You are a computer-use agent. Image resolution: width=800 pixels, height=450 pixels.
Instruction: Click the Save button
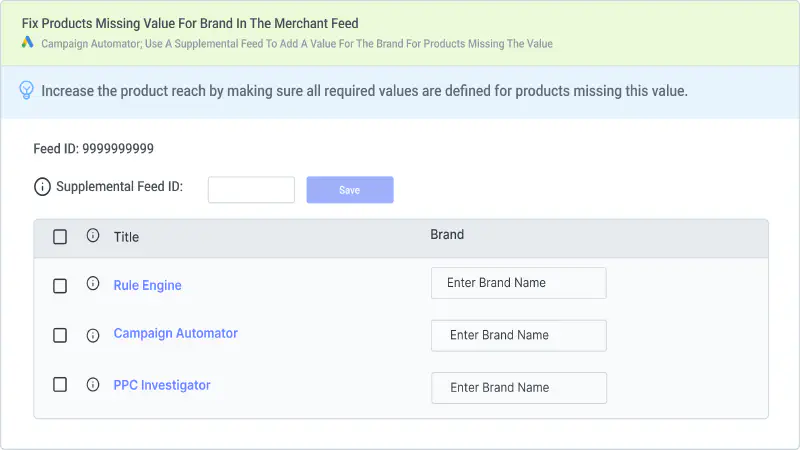(350, 190)
